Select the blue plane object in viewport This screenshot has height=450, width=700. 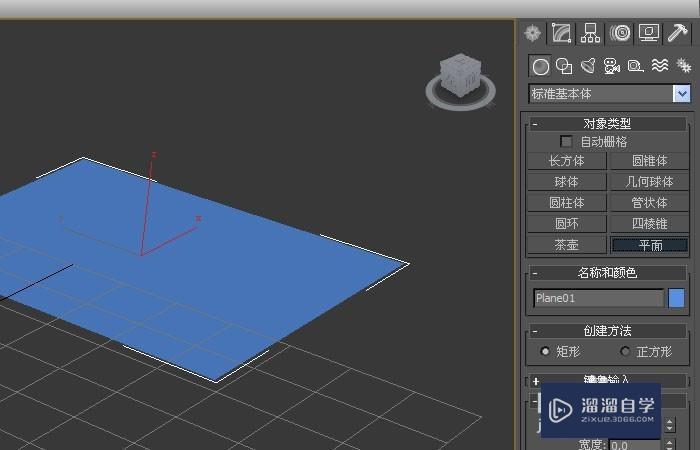click(x=250, y=277)
